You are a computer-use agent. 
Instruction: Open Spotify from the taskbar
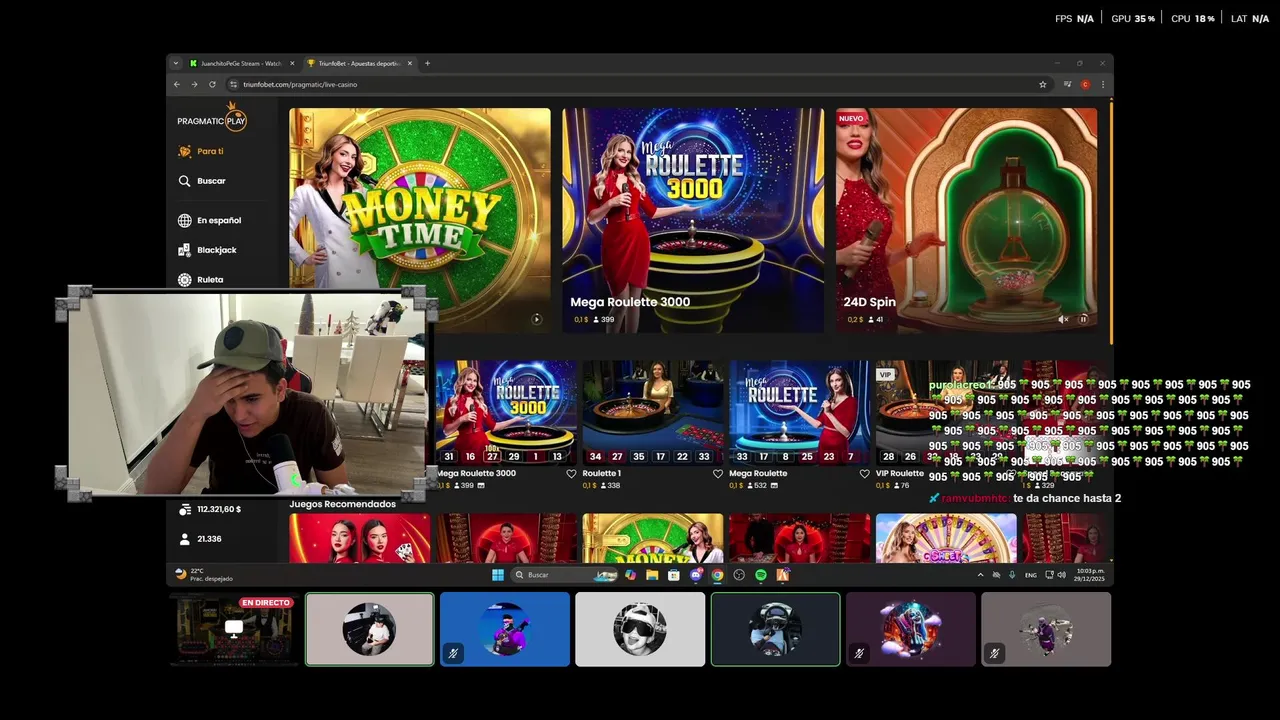pyautogui.click(x=761, y=575)
